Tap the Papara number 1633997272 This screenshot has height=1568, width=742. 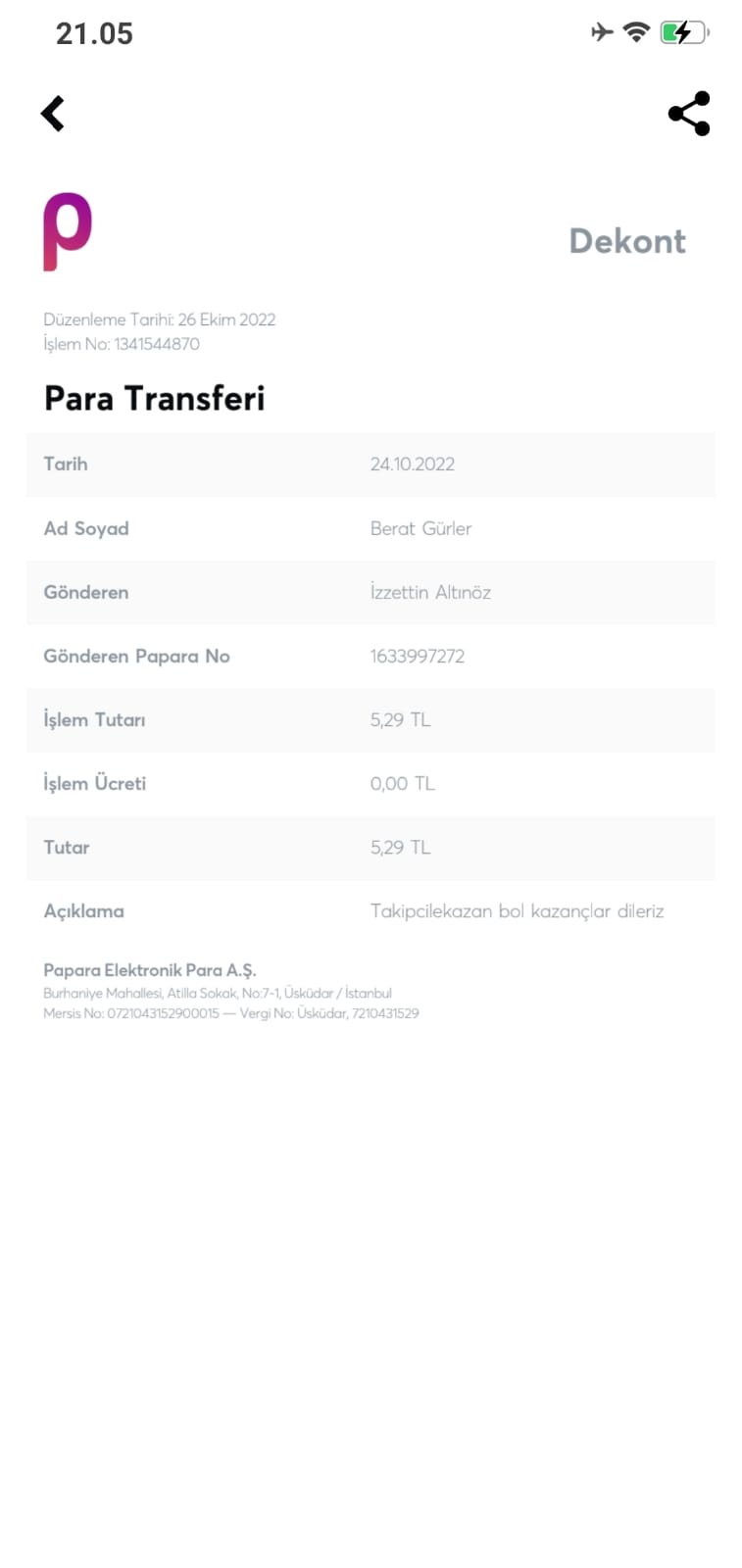click(x=418, y=656)
